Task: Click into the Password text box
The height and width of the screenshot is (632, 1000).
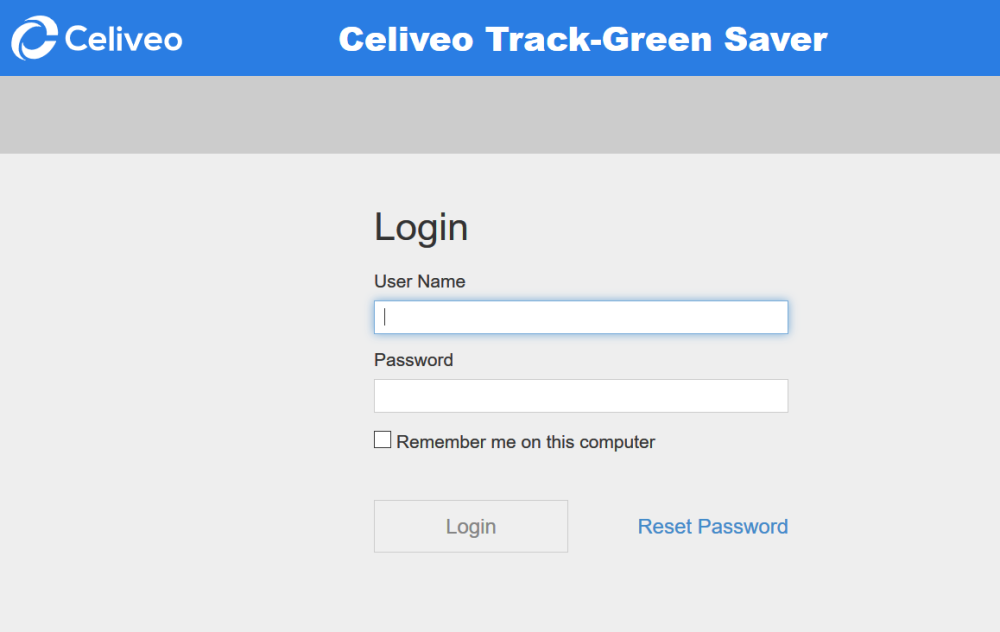Action: tap(580, 396)
